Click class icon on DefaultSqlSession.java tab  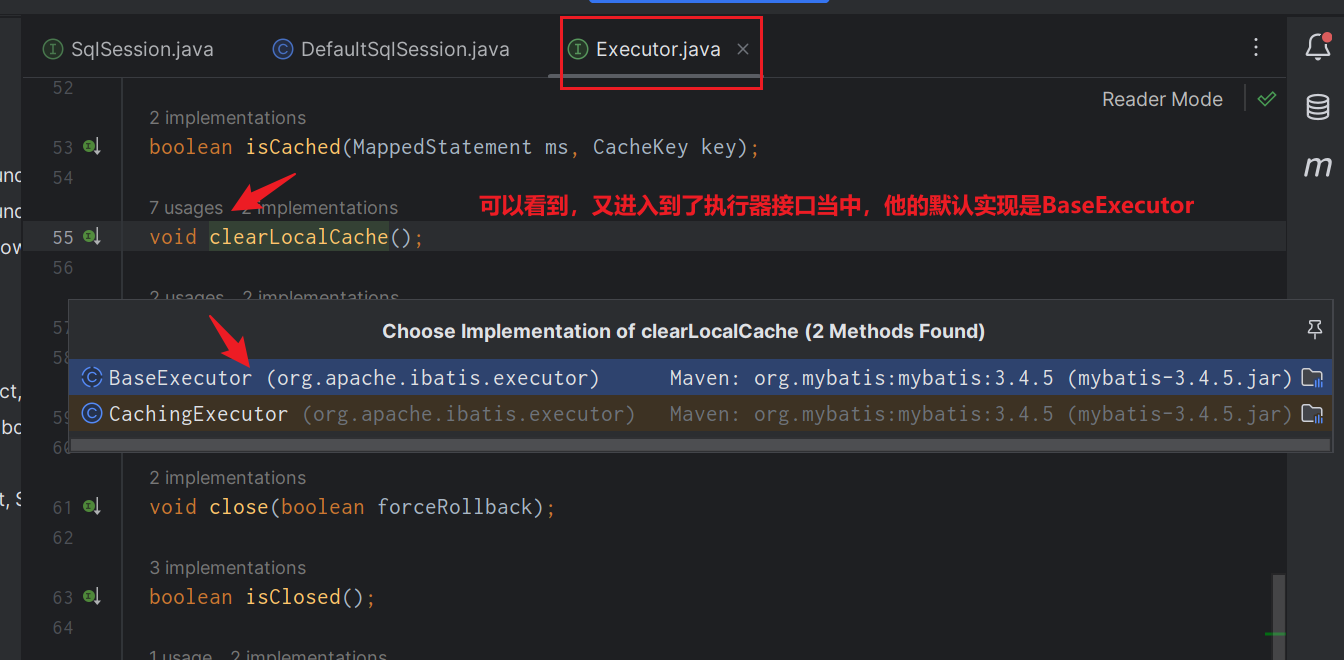[283, 49]
